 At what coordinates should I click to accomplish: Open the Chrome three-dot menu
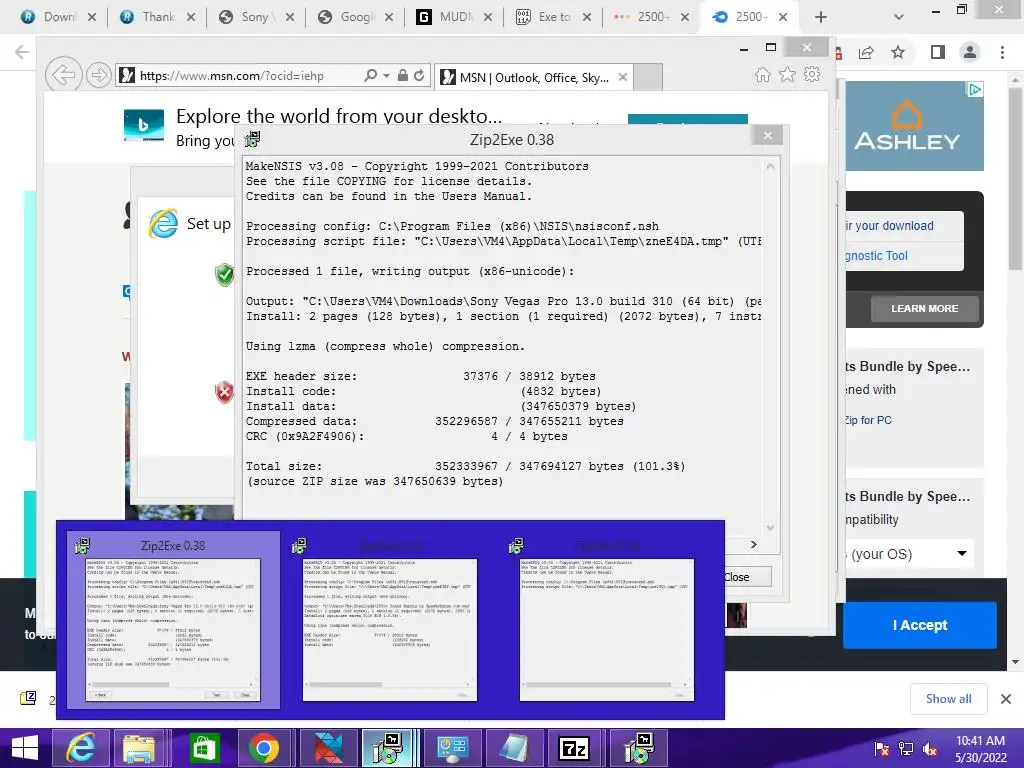point(1002,52)
